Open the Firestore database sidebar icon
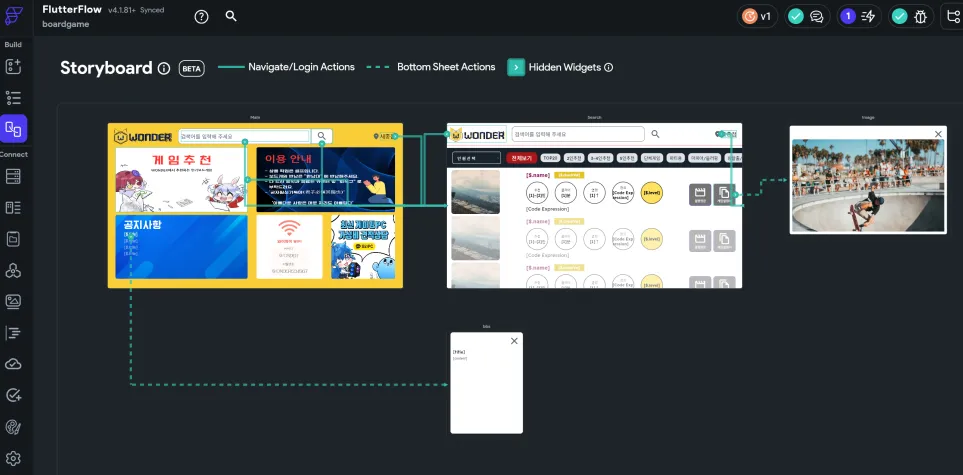 coord(14,176)
